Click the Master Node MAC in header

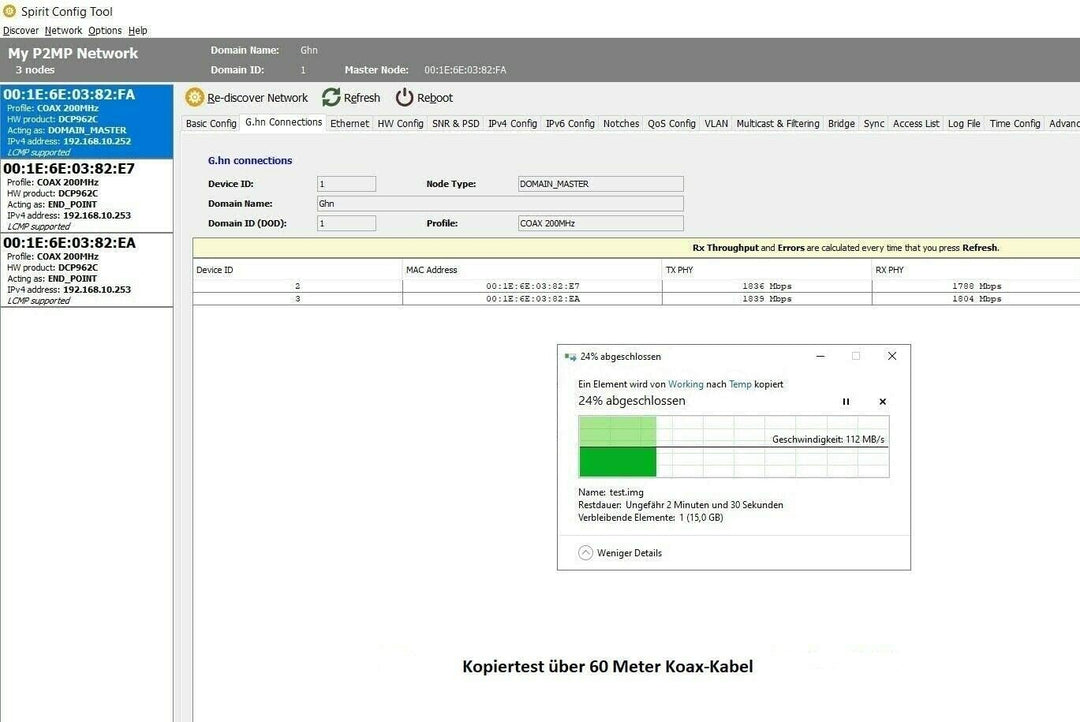[x=465, y=70]
